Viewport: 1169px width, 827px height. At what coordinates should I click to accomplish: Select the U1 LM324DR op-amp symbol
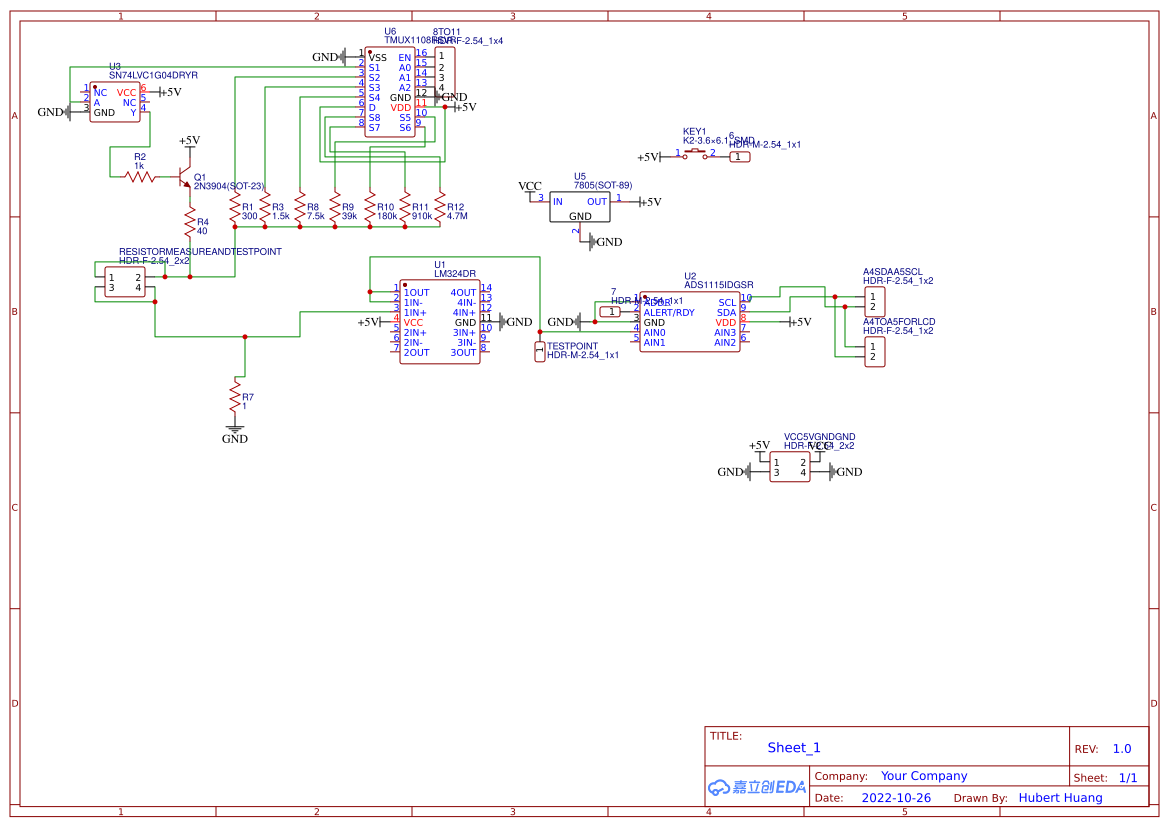click(438, 320)
